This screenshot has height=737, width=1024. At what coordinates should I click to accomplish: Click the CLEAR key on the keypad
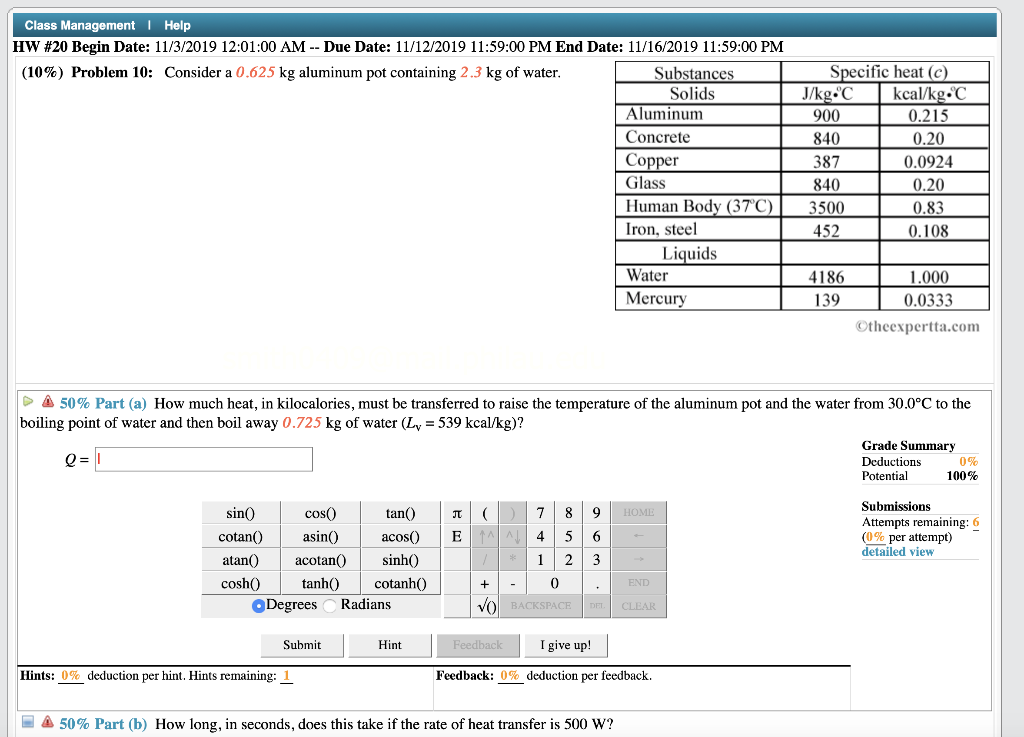(637, 605)
